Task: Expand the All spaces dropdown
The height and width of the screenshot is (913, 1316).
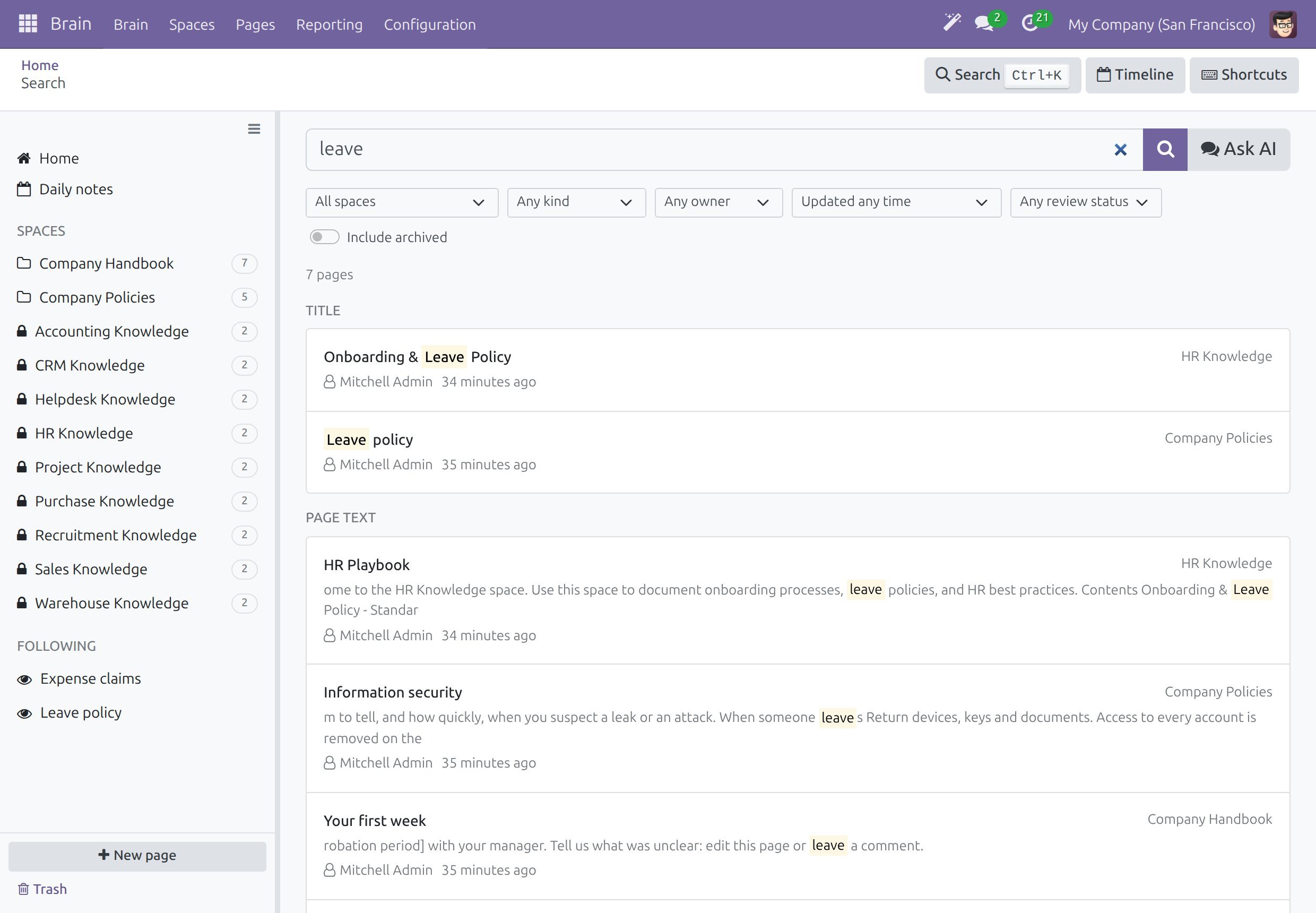Action: pos(402,202)
